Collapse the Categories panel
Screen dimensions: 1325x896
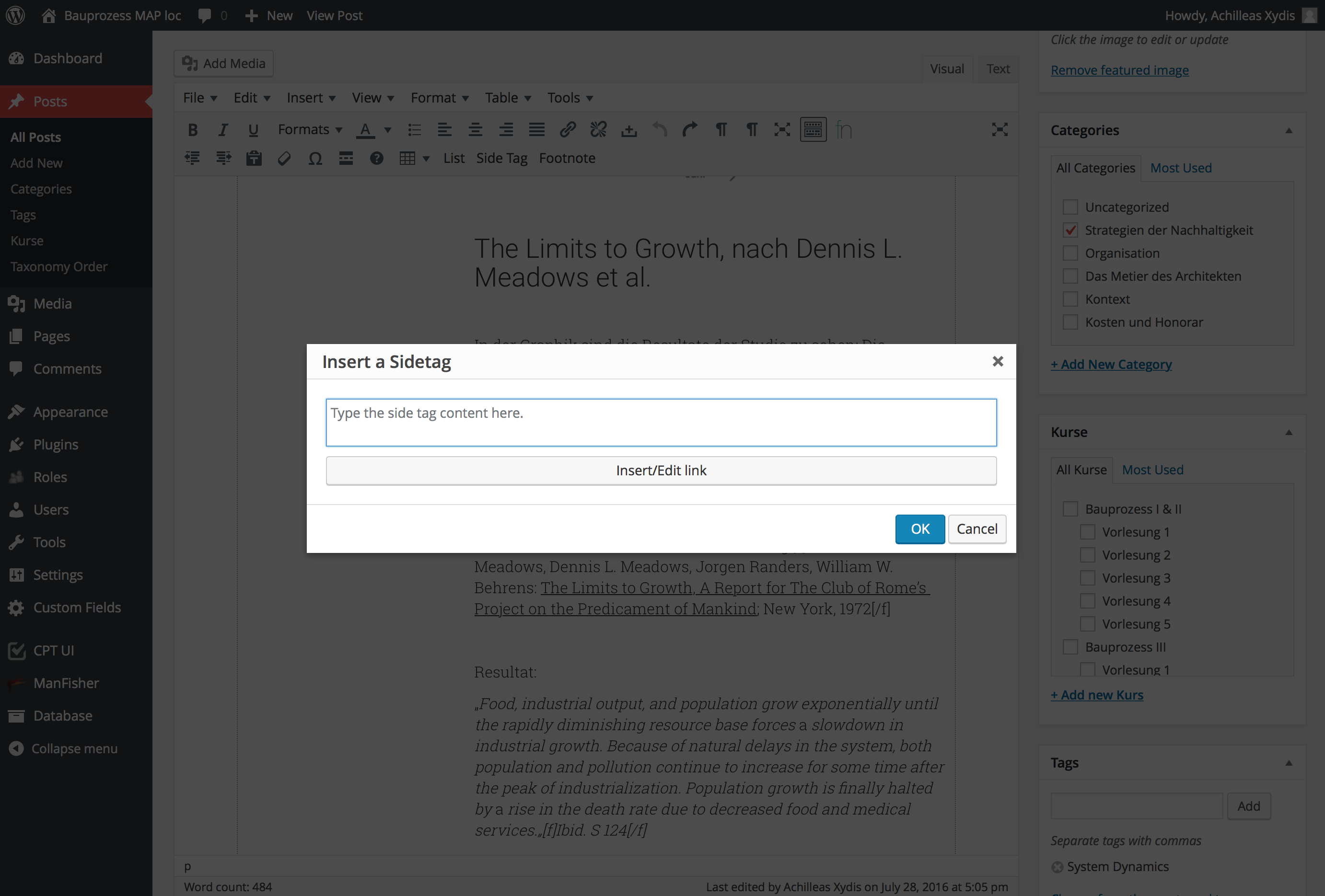coord(1289,130)
